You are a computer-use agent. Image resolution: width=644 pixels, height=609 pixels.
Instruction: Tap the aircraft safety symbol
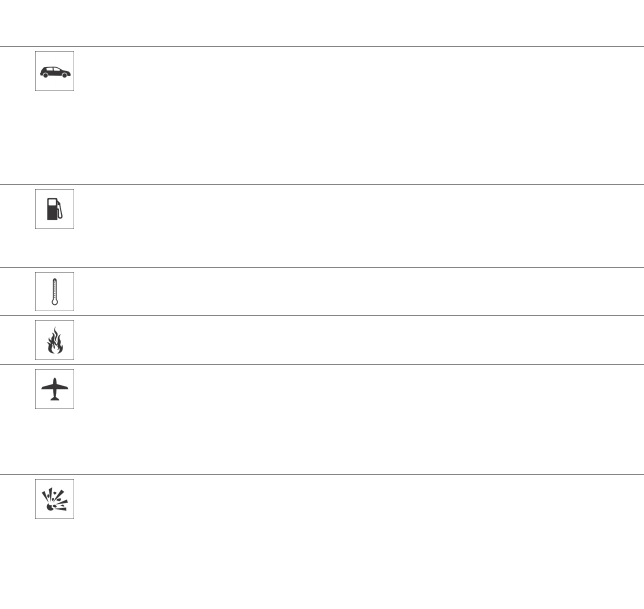(54, 389)
